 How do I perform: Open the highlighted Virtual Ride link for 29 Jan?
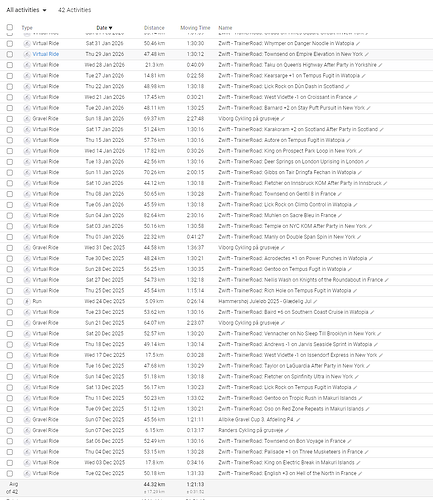tap(46, 54)
